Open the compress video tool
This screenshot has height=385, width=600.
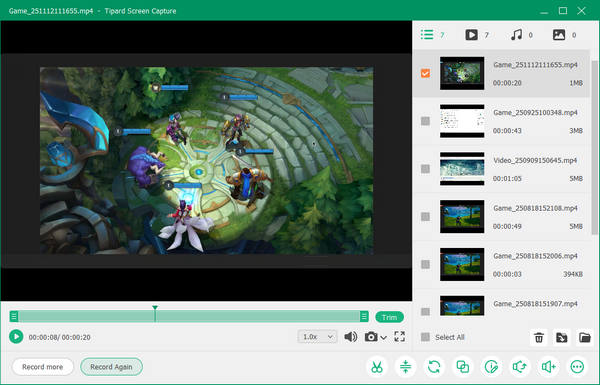click(x=405, y=367)
